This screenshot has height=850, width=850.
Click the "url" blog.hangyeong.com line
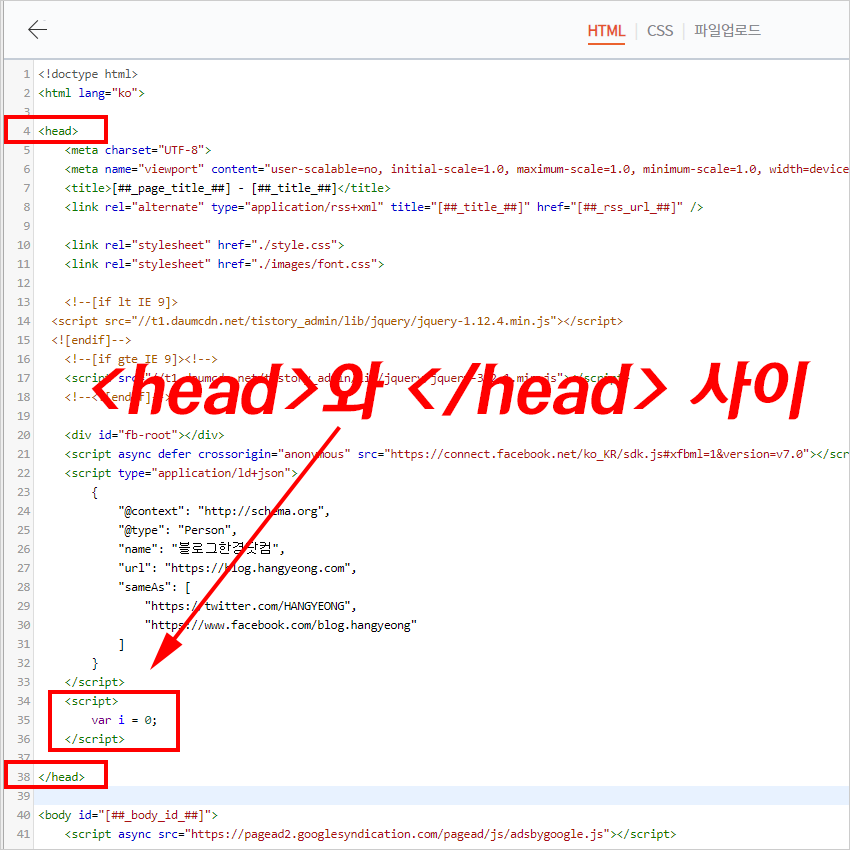tap(237, 568)
